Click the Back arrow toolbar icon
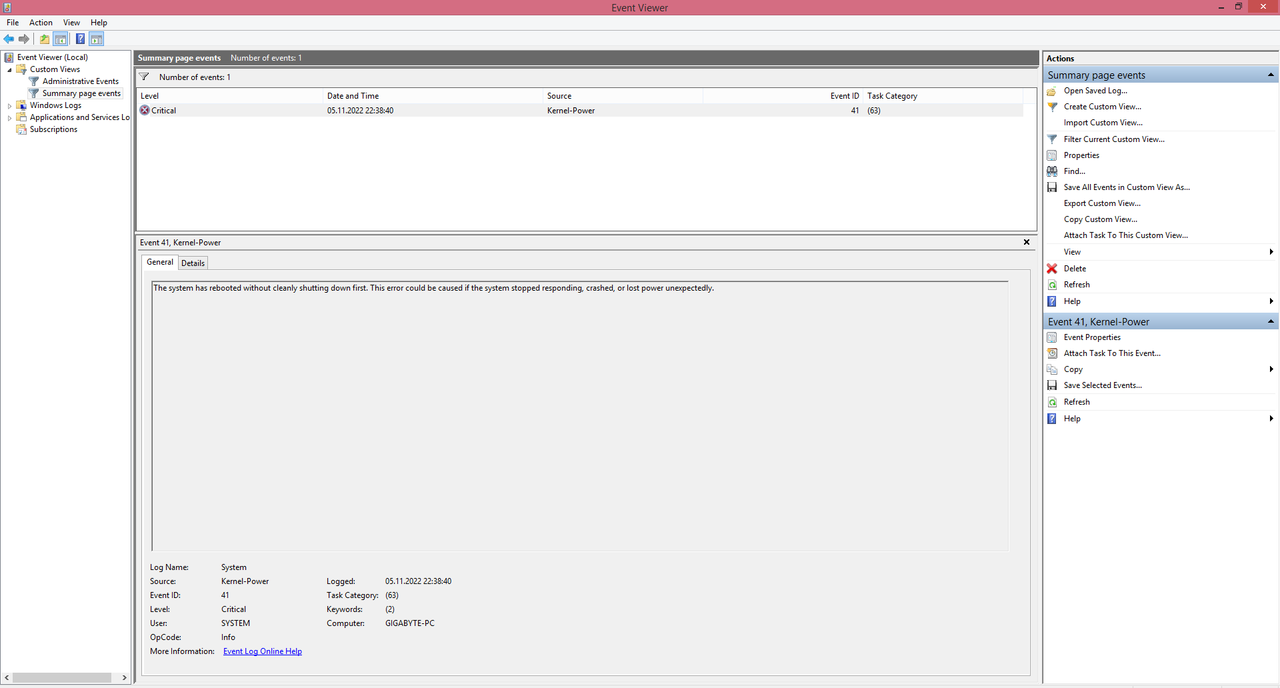Viewport: 1280px width, 688px height. coord(9,39)
